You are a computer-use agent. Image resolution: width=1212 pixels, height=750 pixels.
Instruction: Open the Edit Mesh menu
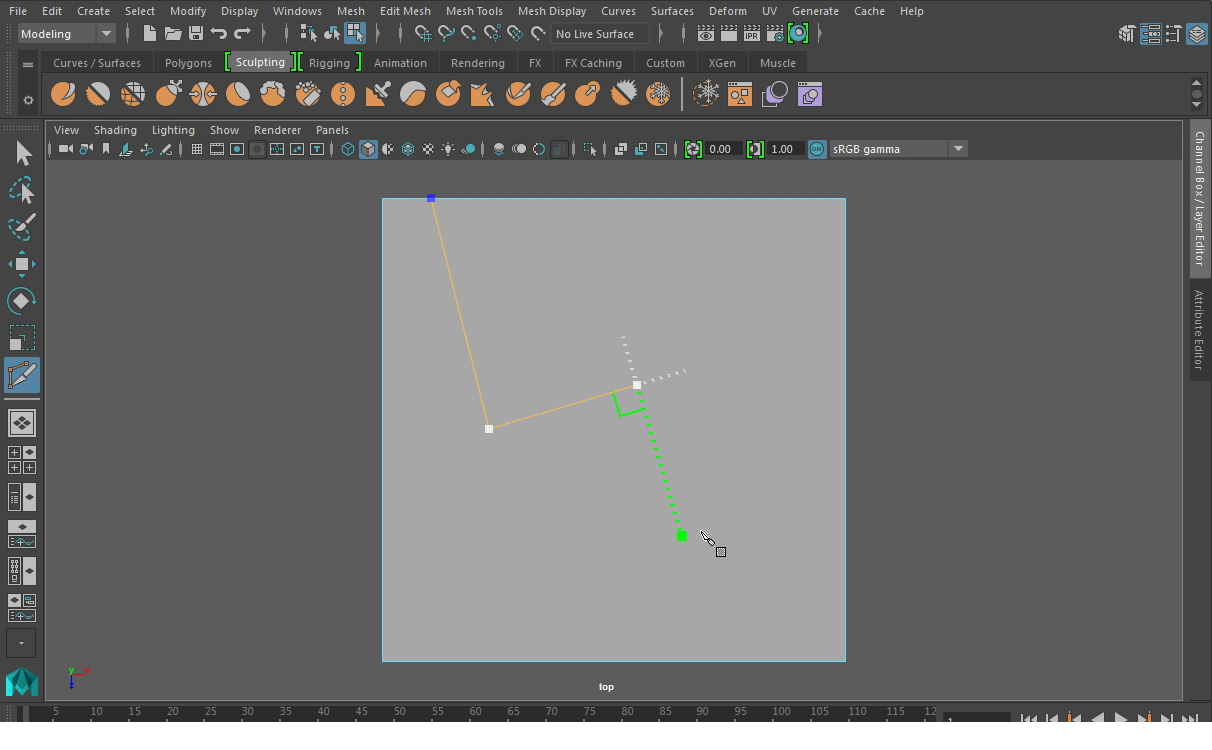pos(405,11)
